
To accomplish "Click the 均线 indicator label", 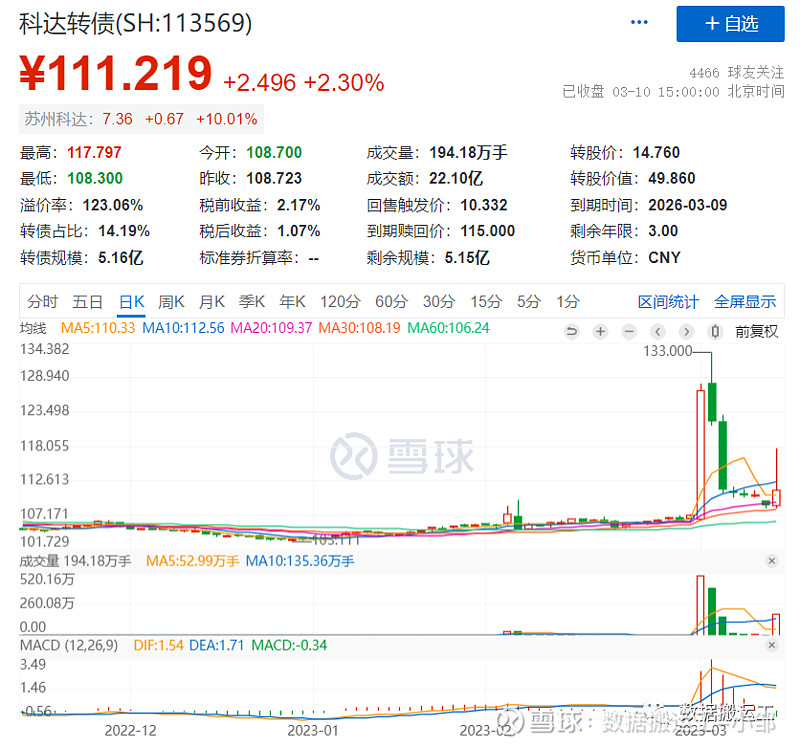I will (x=33, y=328).
